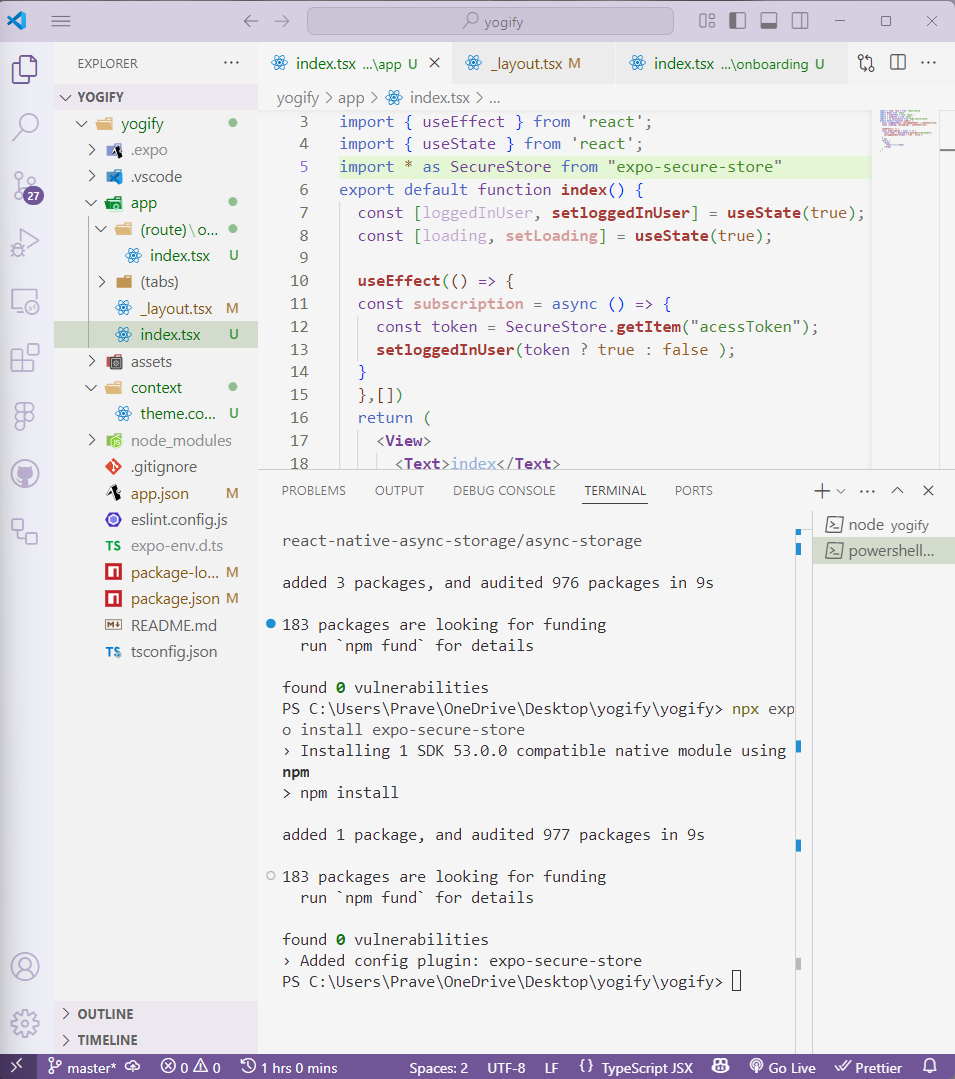Open the new terminal launch profile dropdown
This screenshot has width=955, height=1079.
point(841,491)
